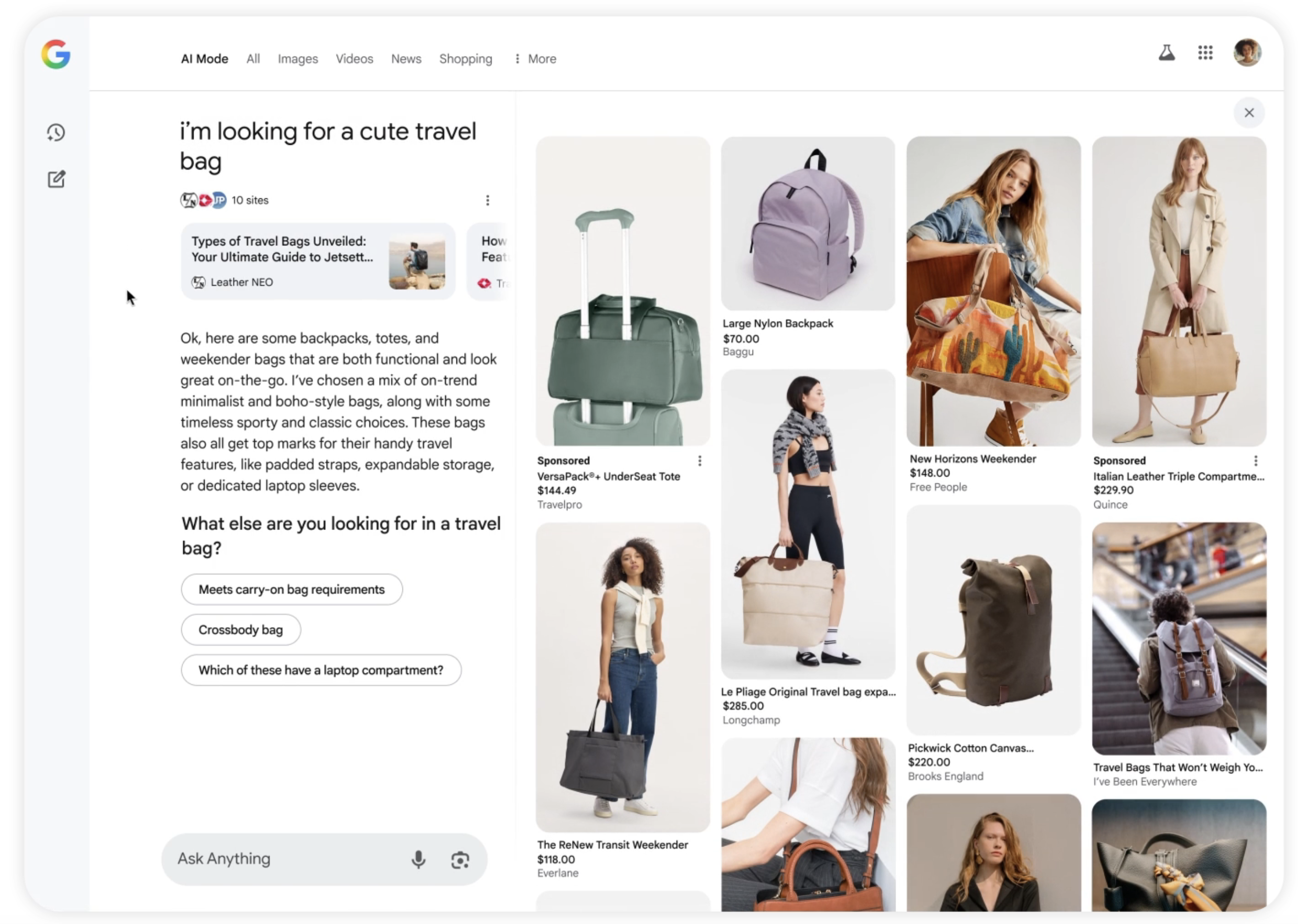1298x924 pixels.
Task: Open the three-dot menu beside 10 sites
Action: click(487, 200)
